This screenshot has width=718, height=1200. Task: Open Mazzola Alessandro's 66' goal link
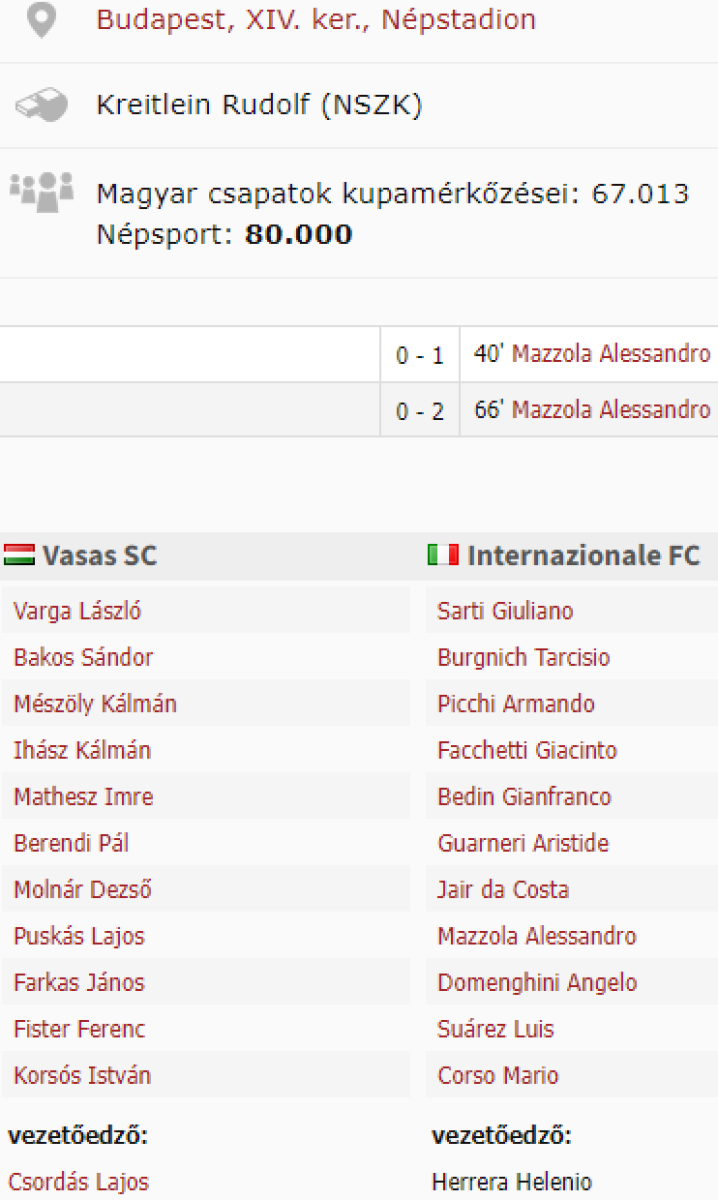click(x=611, y=410)
